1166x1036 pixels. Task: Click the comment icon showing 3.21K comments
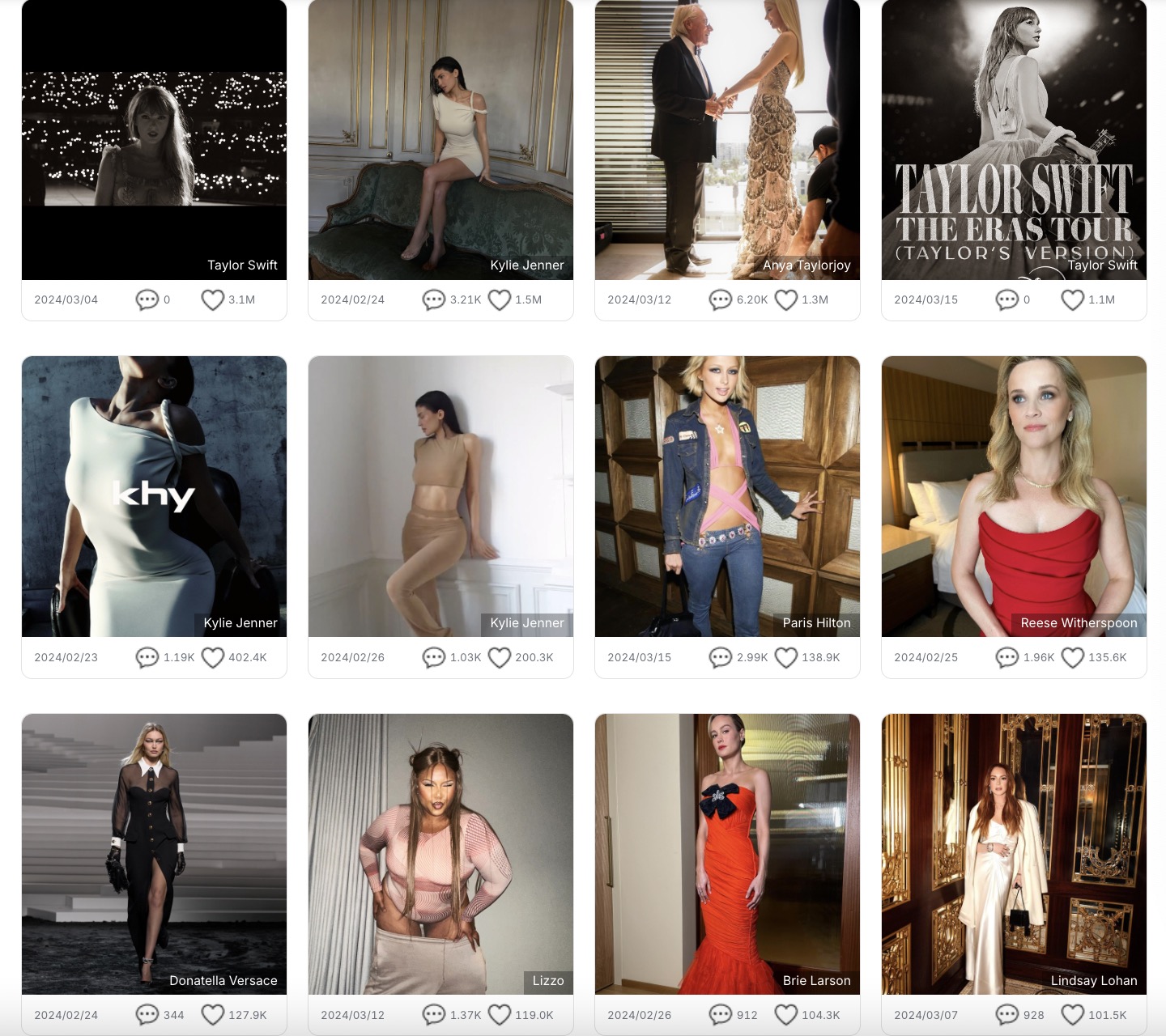tap(434, 300)
